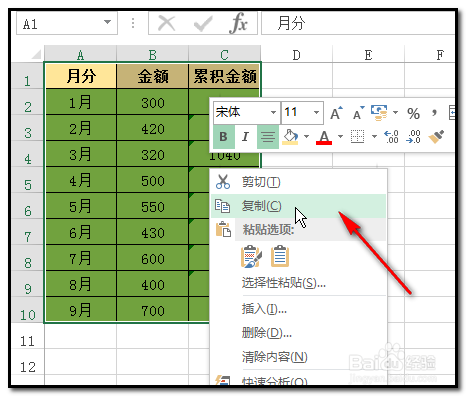Click cell containing 6月

[81, 232]
